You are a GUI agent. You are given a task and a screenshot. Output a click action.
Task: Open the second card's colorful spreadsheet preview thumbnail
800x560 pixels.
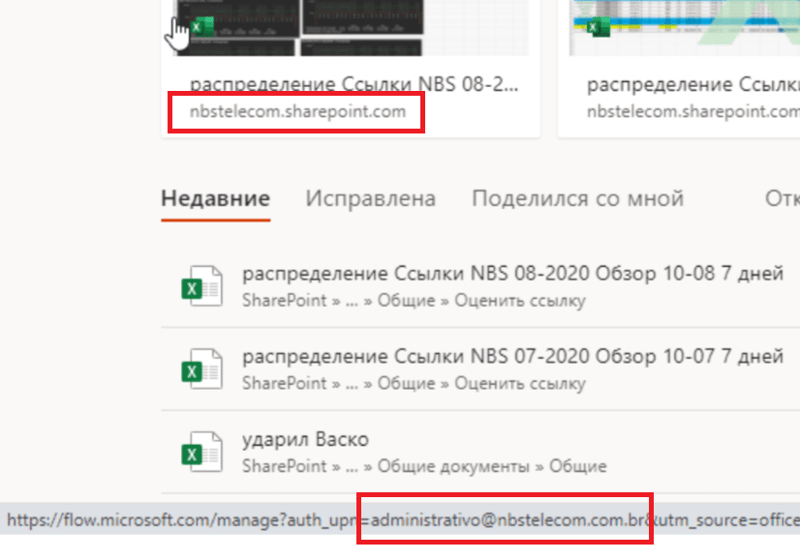pos(684,28)
